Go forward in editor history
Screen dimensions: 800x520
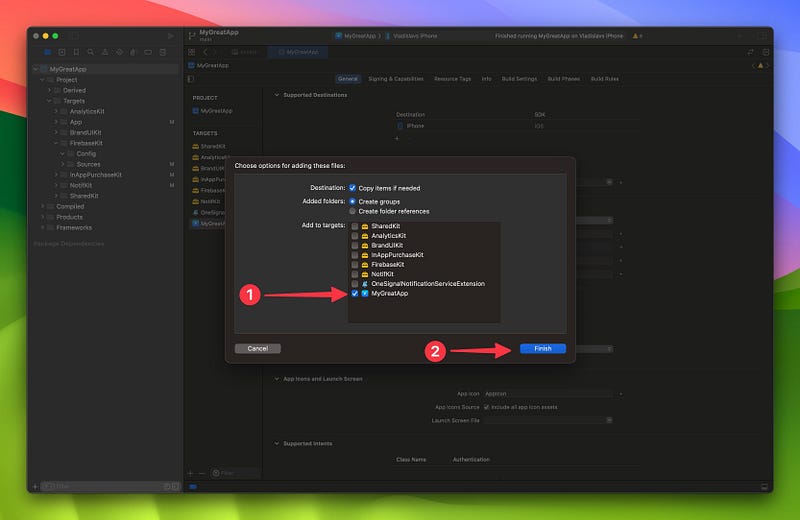click(214, 52)
